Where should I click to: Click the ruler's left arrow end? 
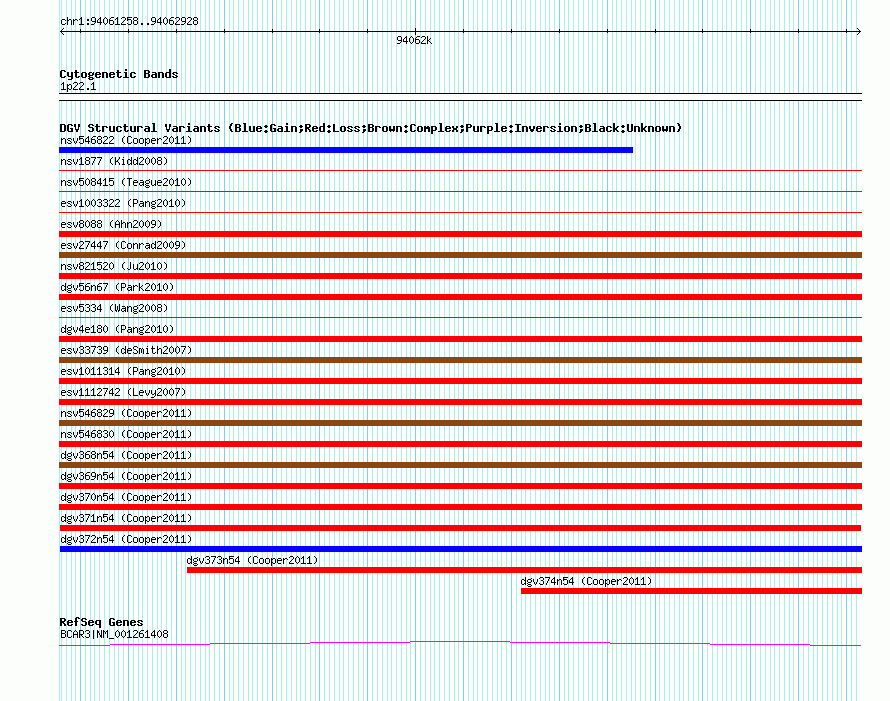coord(62,32)
